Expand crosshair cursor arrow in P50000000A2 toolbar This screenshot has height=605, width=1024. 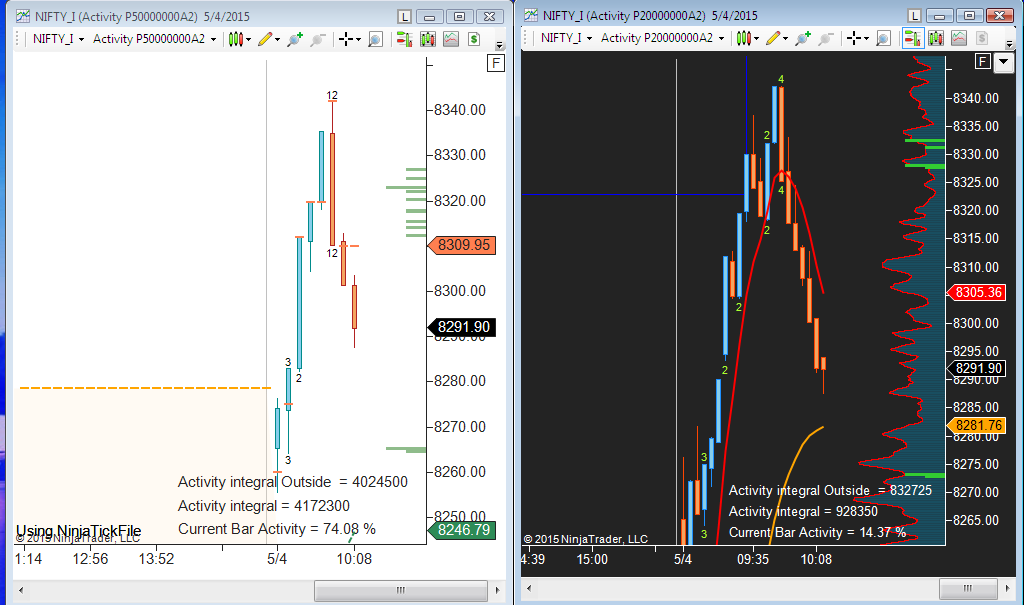359,40
